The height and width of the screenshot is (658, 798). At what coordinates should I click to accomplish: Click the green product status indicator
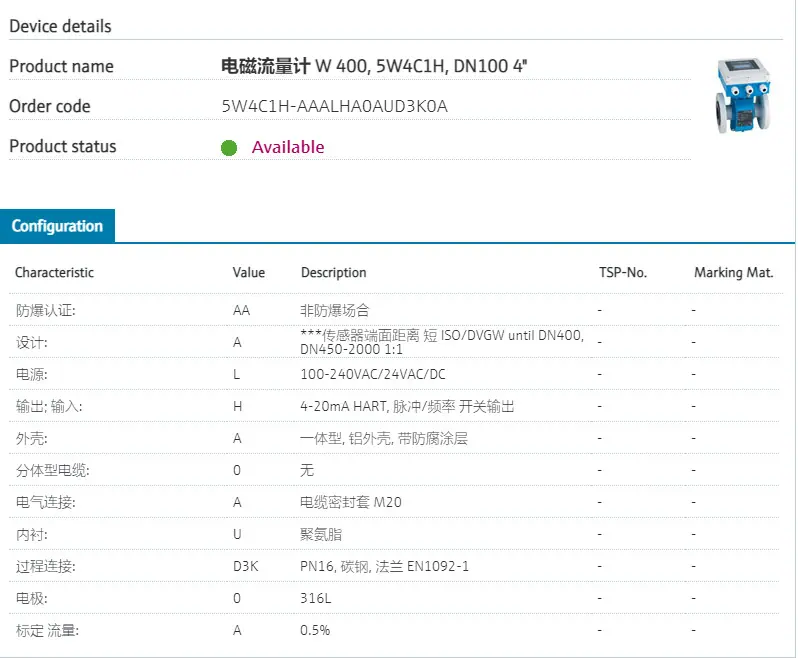229,148
